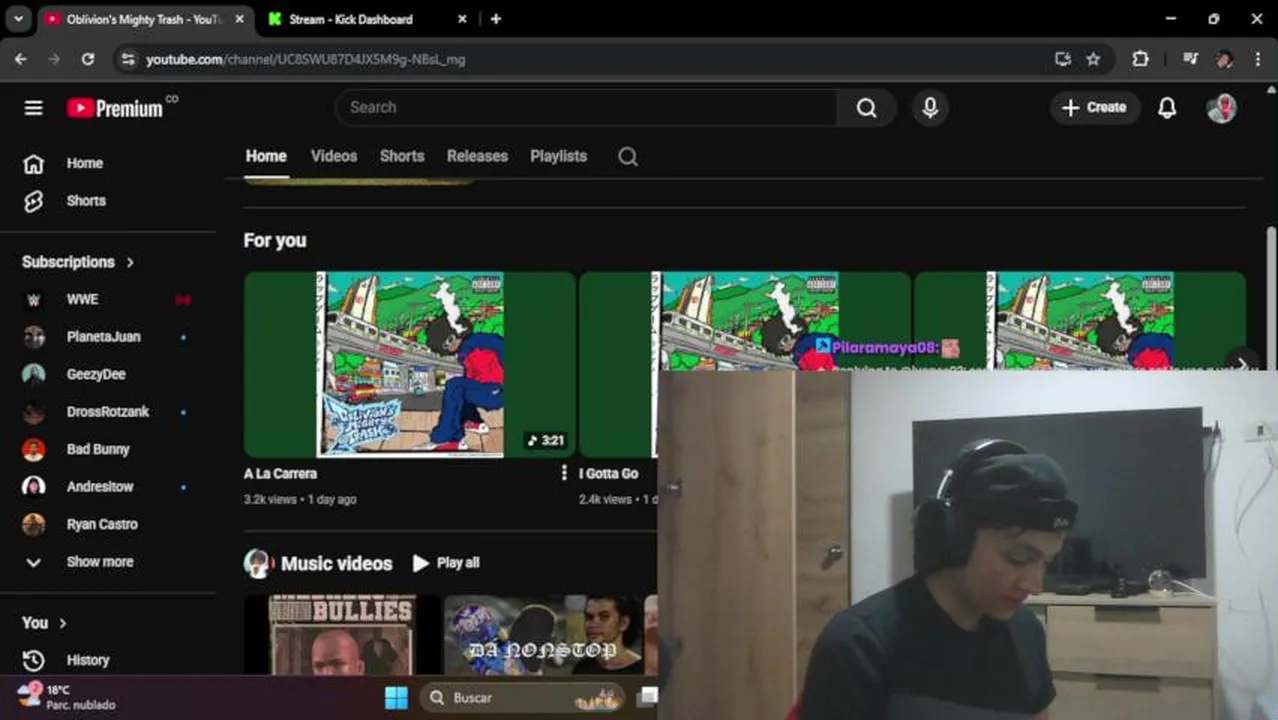Open the Windows Start menu
Image resolution: width=1278 pixels, height=720 pixels.
pos(396,698)
